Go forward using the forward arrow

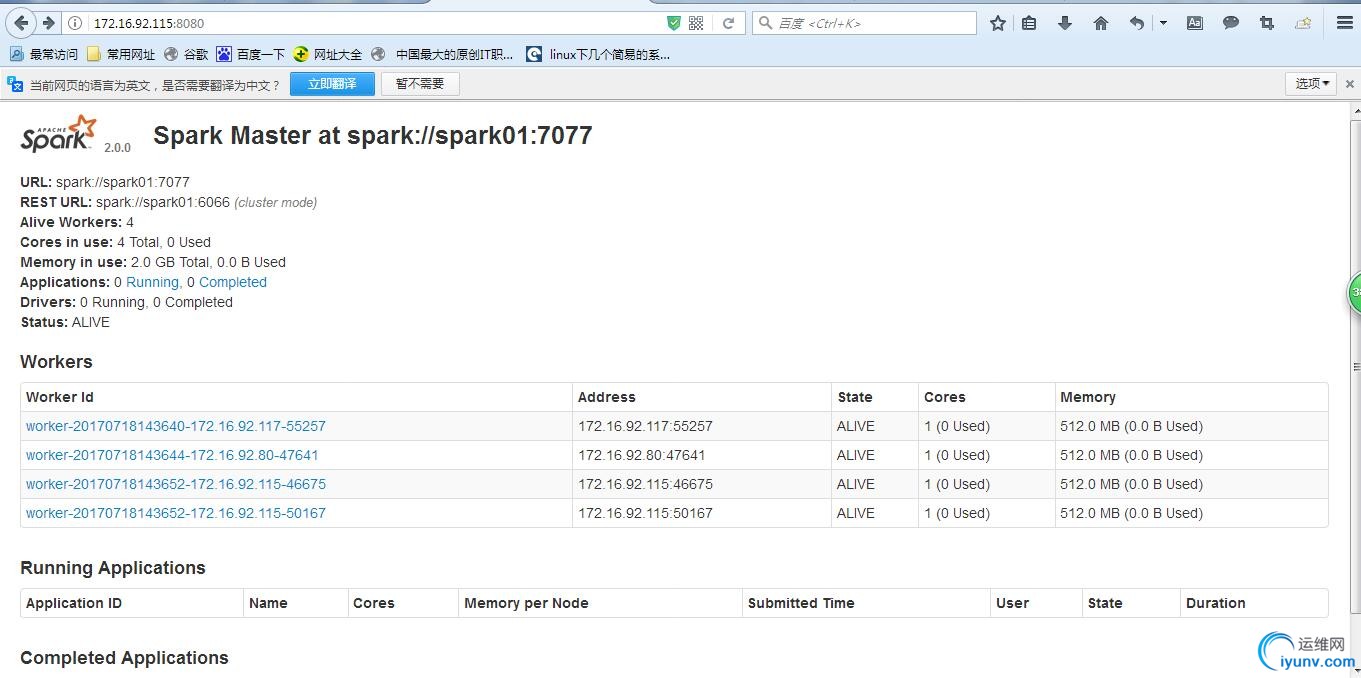coord(48,23)
